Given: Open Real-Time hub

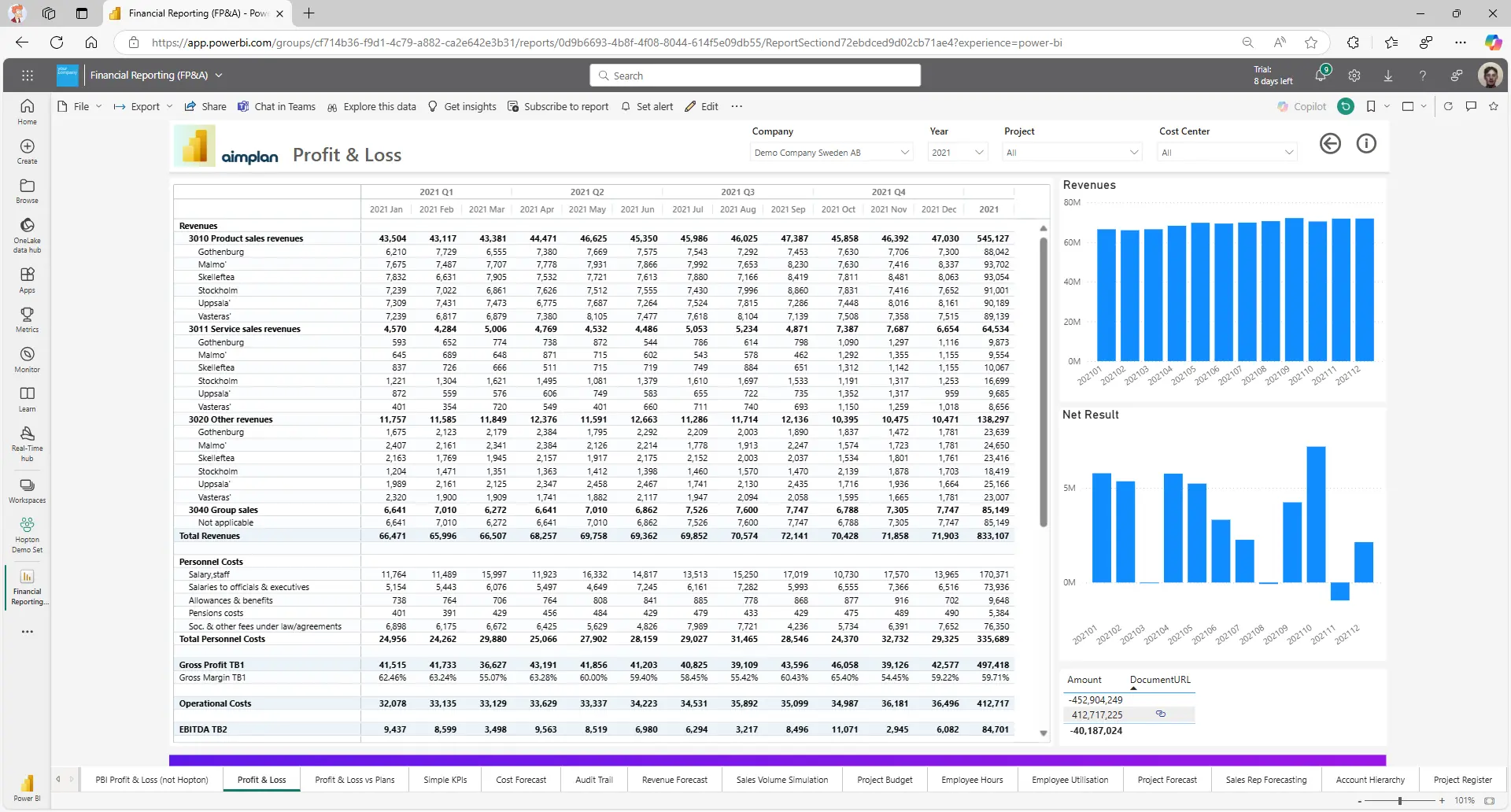Looking at the screenshot, I should [x=28, y=444].
